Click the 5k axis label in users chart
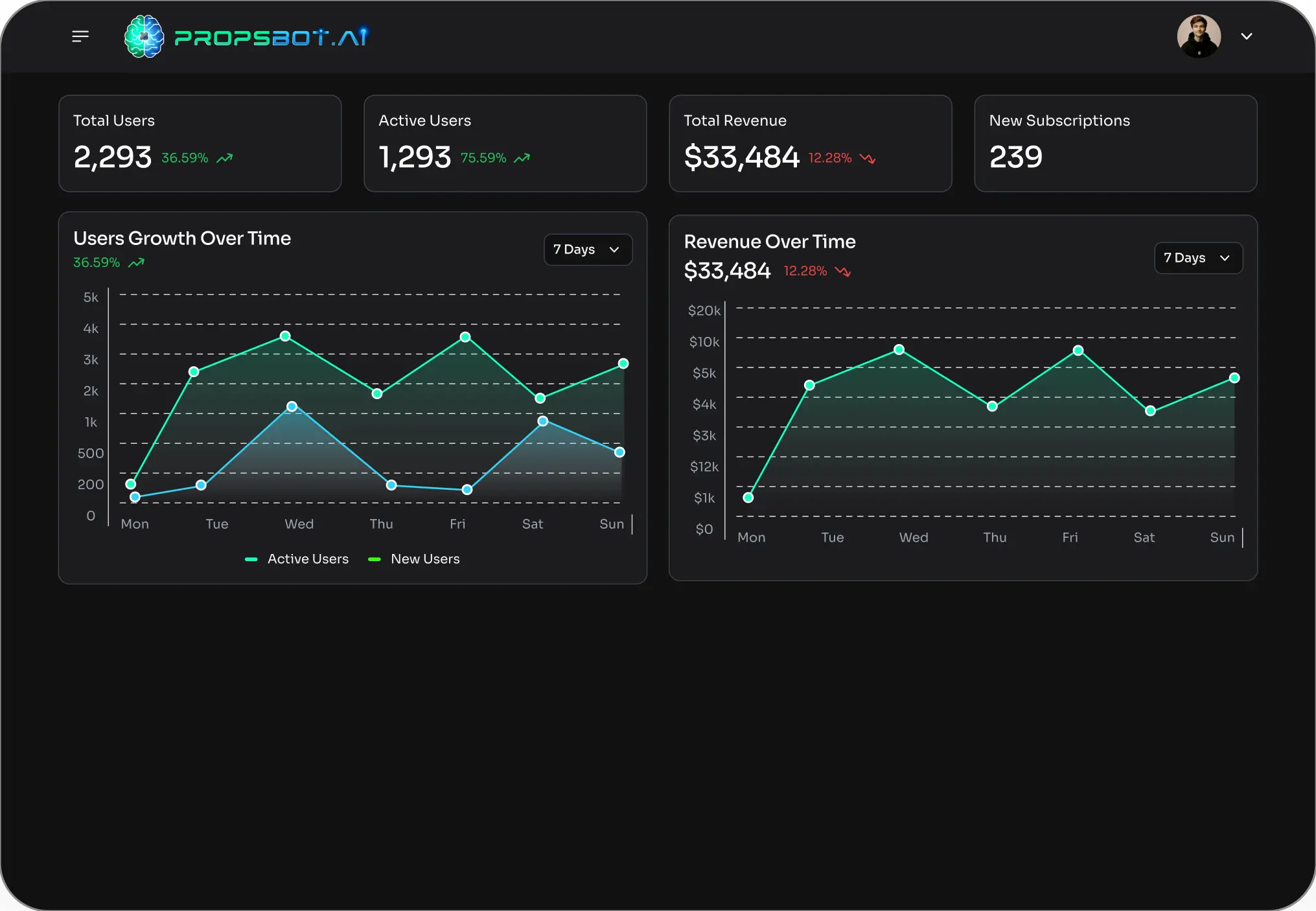Screen dimensions: 1316x911 click(x=91, y=297)
